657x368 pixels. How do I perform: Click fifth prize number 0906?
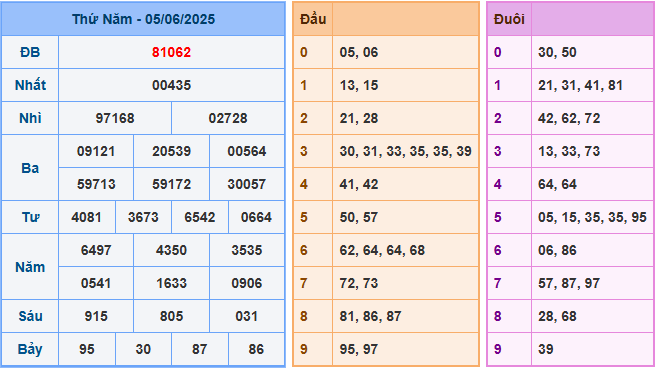coord(247,283)
